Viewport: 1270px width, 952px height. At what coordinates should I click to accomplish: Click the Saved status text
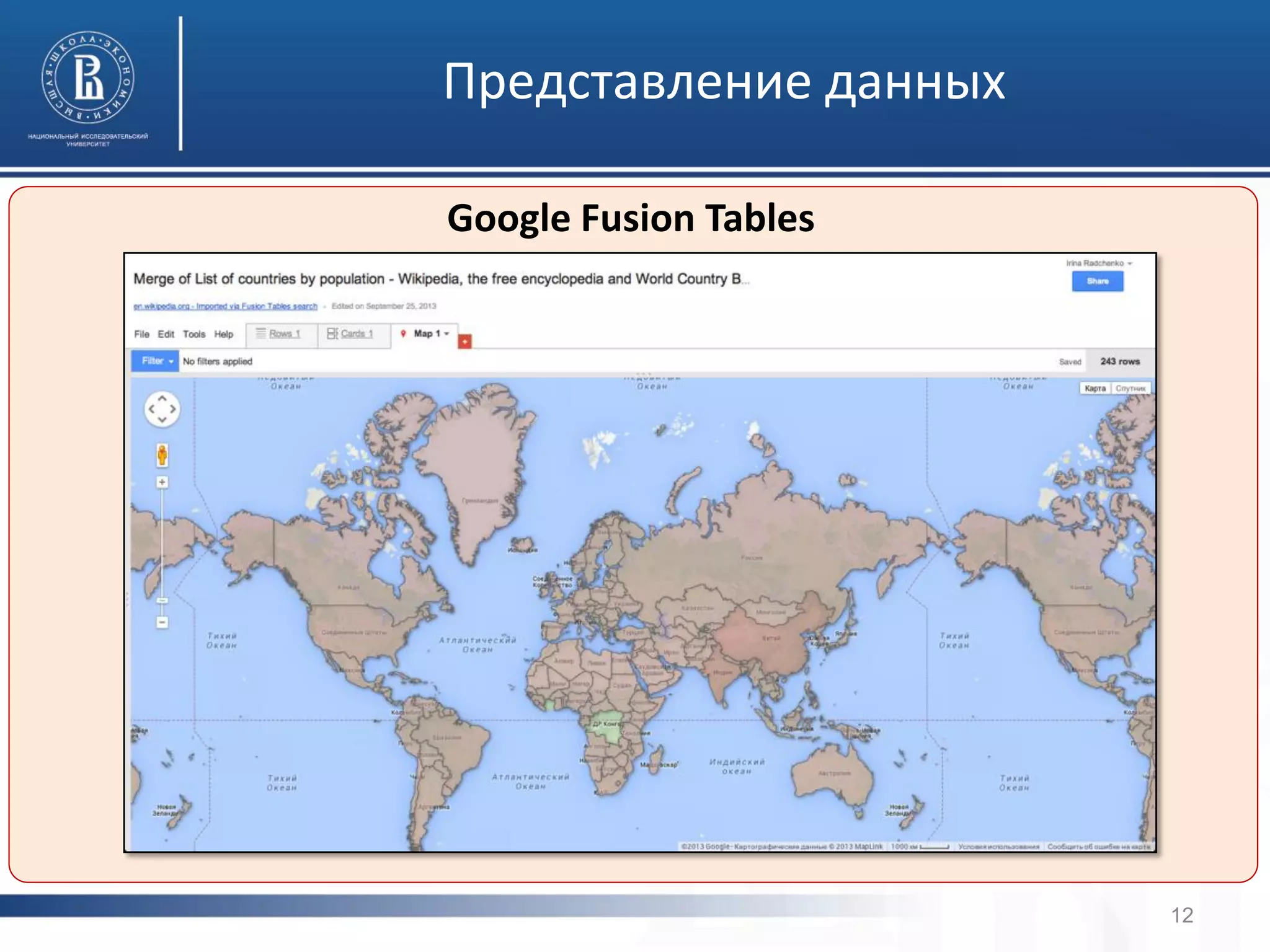click(1070, 362)
